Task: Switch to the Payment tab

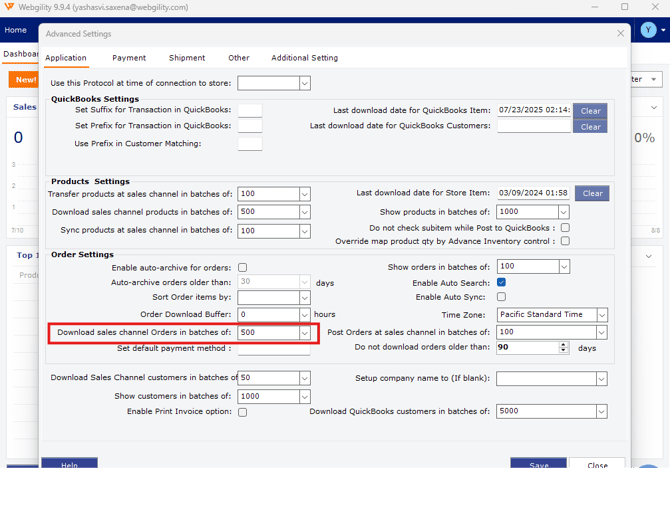Action: pyautogui.click(x=129, y=58)
